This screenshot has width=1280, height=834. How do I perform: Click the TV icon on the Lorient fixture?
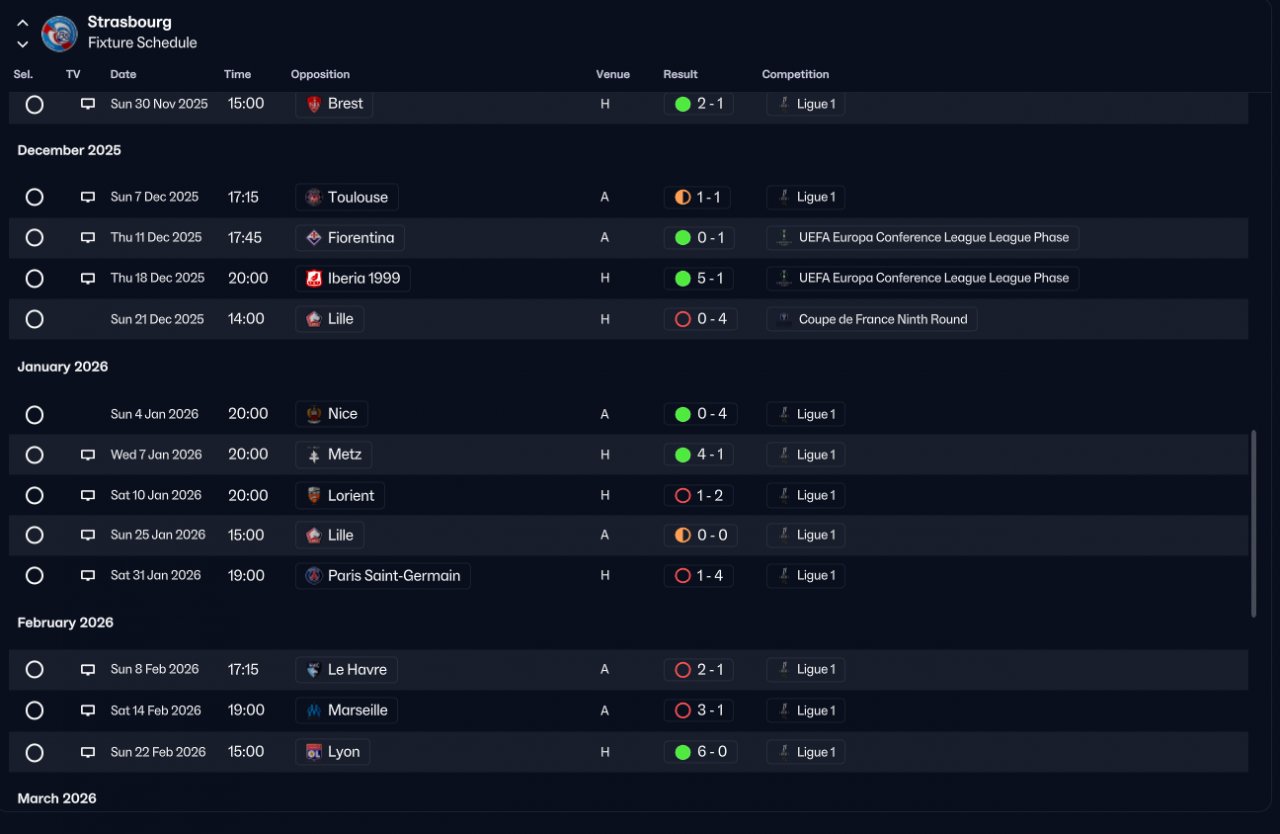[x=88, y=495]
